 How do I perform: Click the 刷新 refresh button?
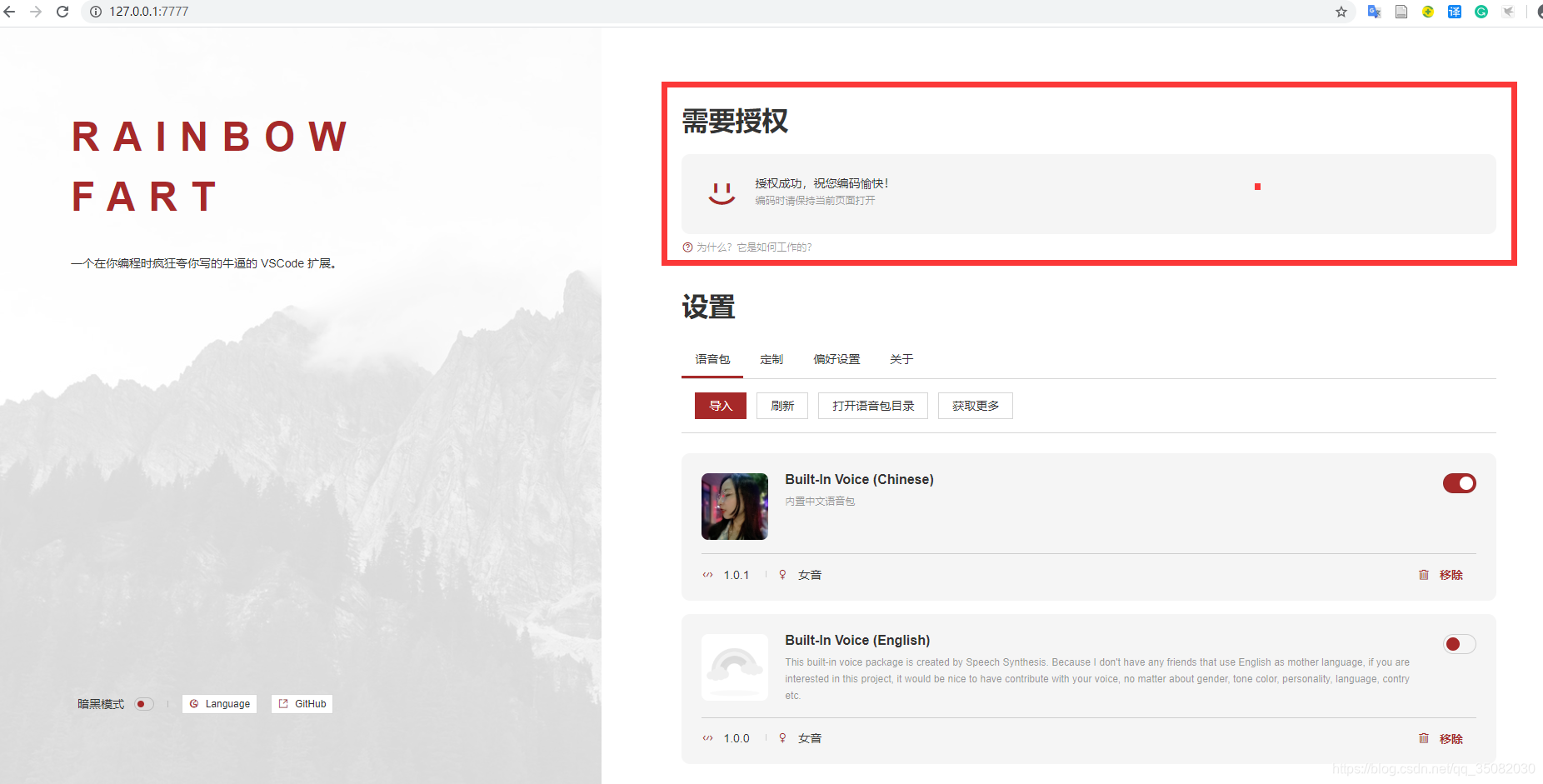coord(782,406)
